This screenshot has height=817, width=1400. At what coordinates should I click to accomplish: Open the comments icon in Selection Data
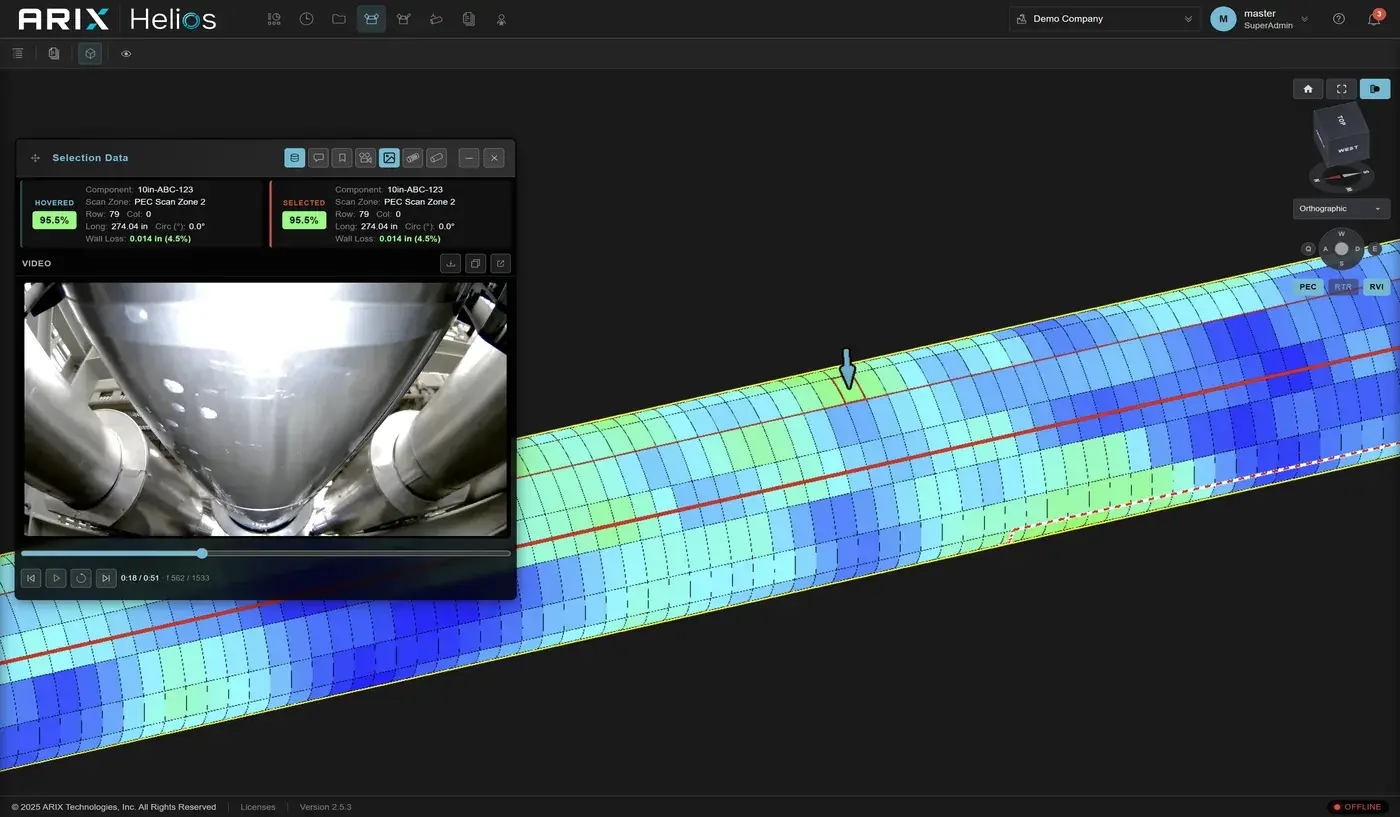click(x=318, y=158)
